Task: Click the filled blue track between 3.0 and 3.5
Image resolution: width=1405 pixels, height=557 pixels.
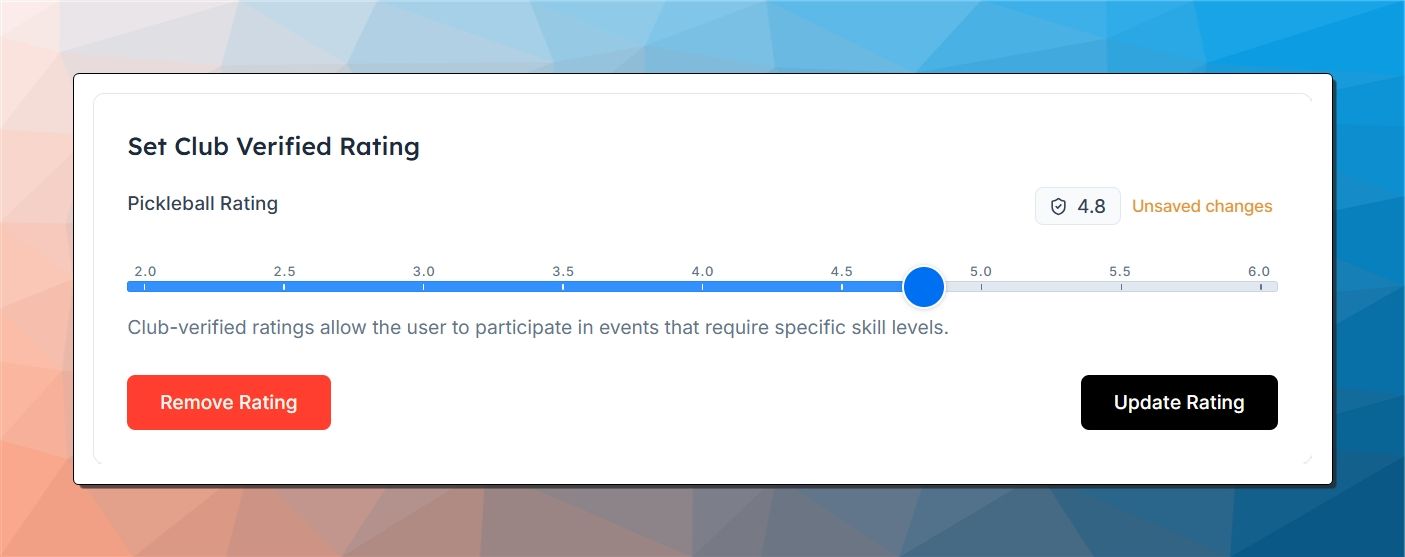Action: coord(493,287)
